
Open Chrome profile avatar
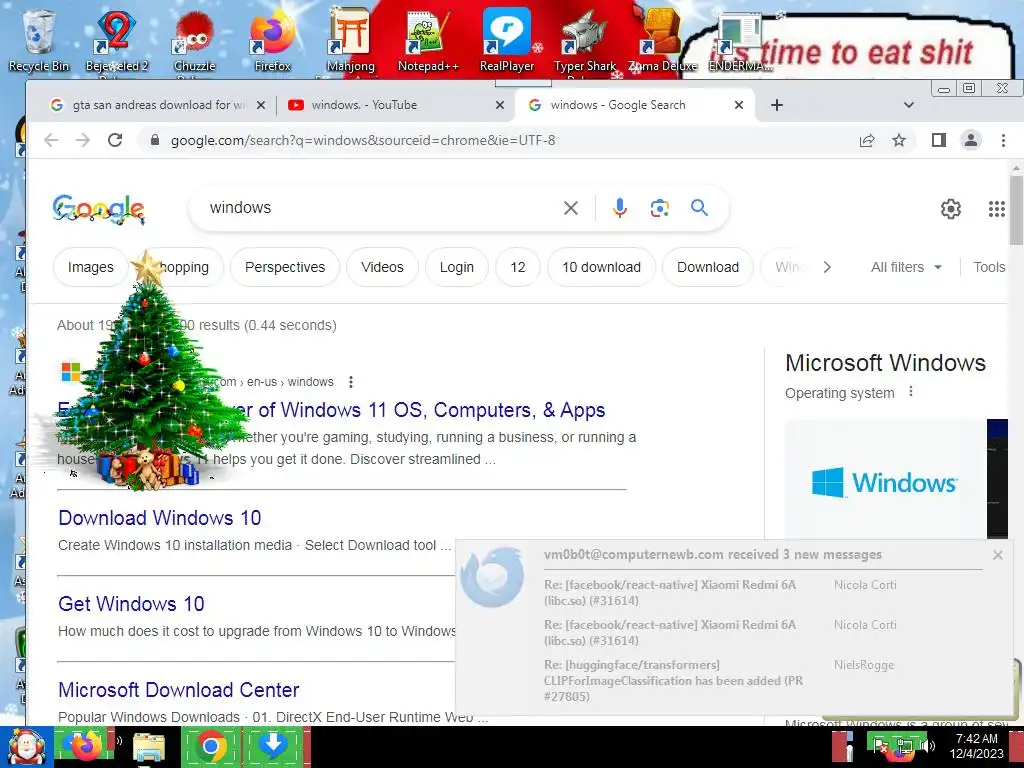coord(971,140)
